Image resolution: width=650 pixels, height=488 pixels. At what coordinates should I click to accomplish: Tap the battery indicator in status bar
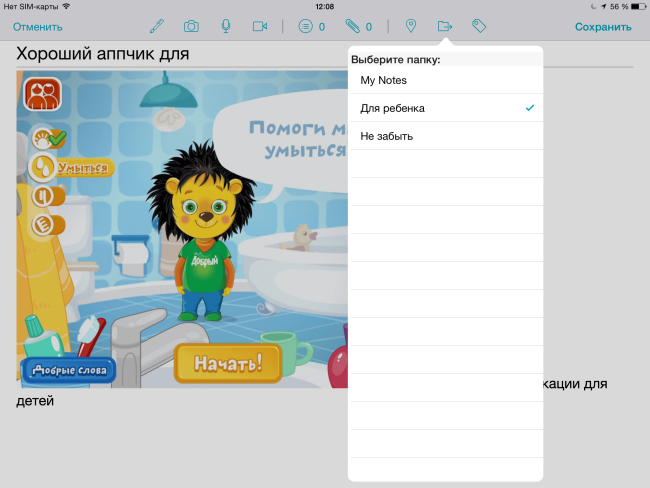coord(638,7)
